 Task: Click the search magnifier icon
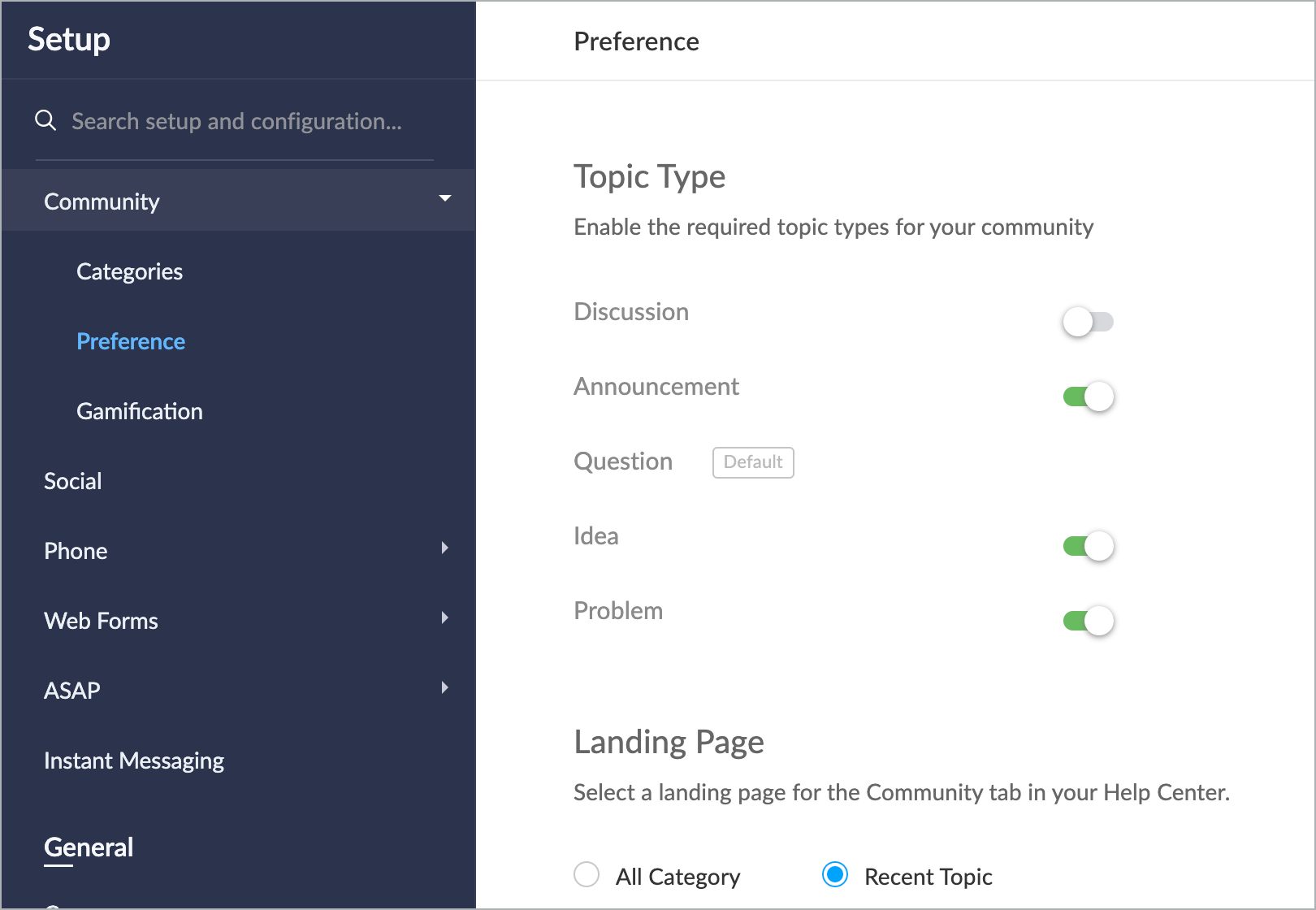coord(45,121)
